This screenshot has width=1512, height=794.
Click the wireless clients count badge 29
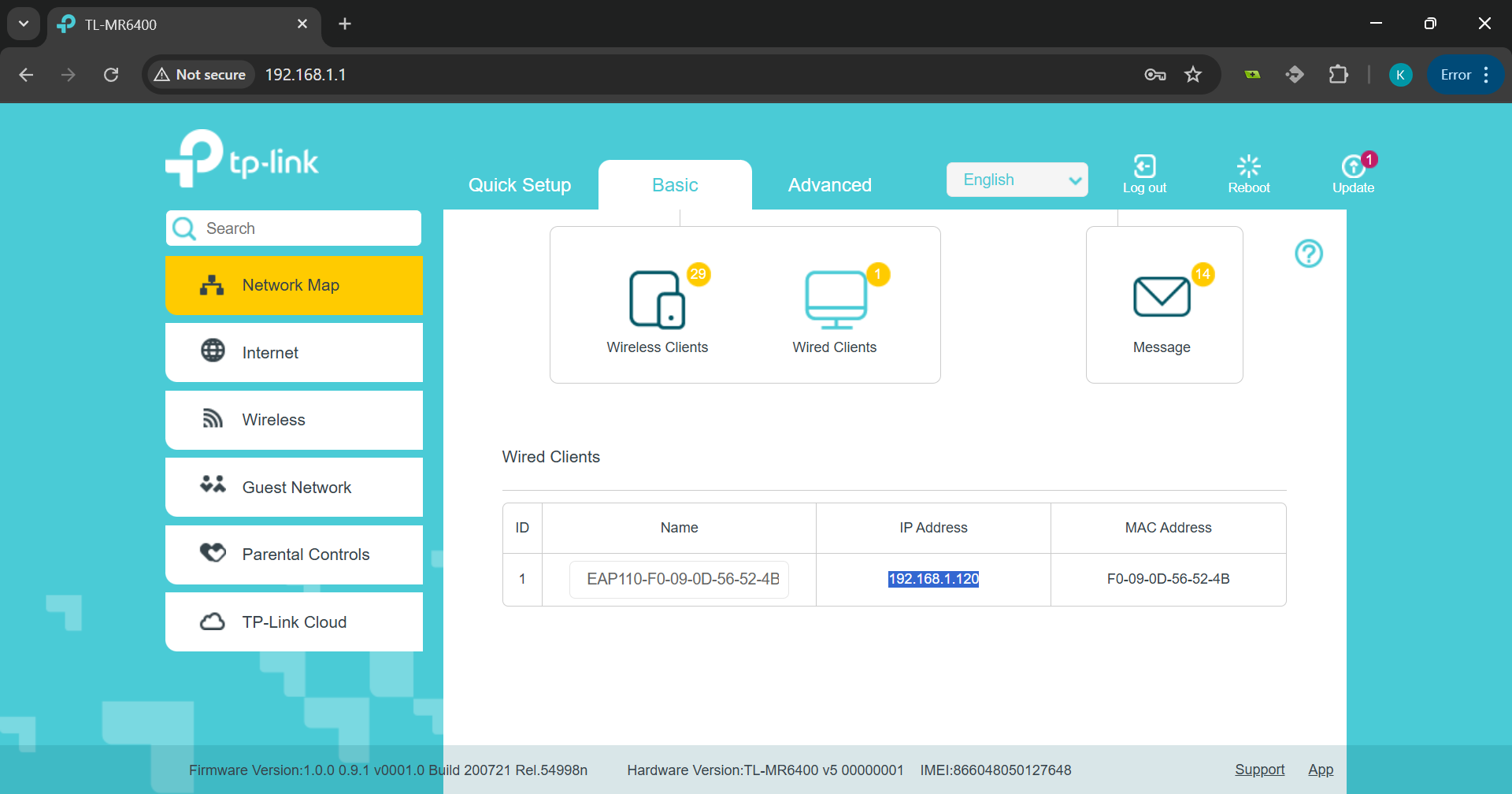[x=699, y=274]
